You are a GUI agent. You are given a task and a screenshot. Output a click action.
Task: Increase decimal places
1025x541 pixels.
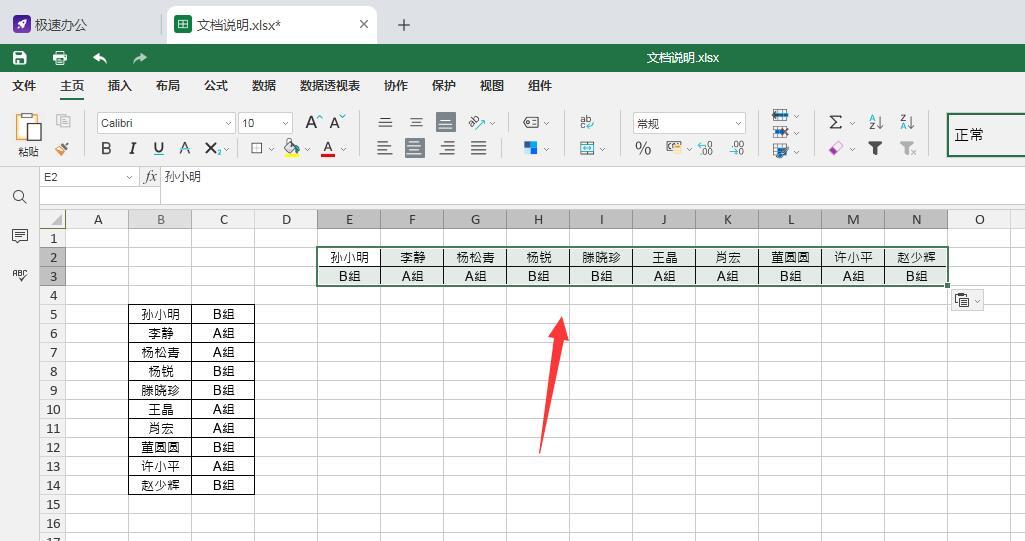click(x=737, y=148)
